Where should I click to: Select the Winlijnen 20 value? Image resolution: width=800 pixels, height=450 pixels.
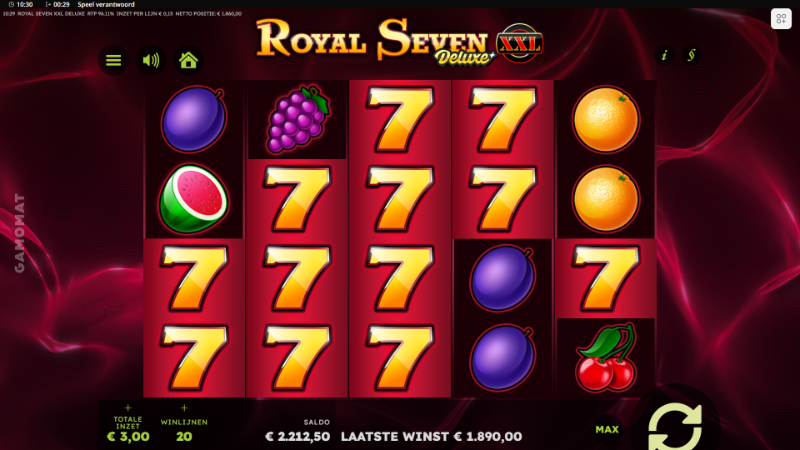(x=184, y=437)
